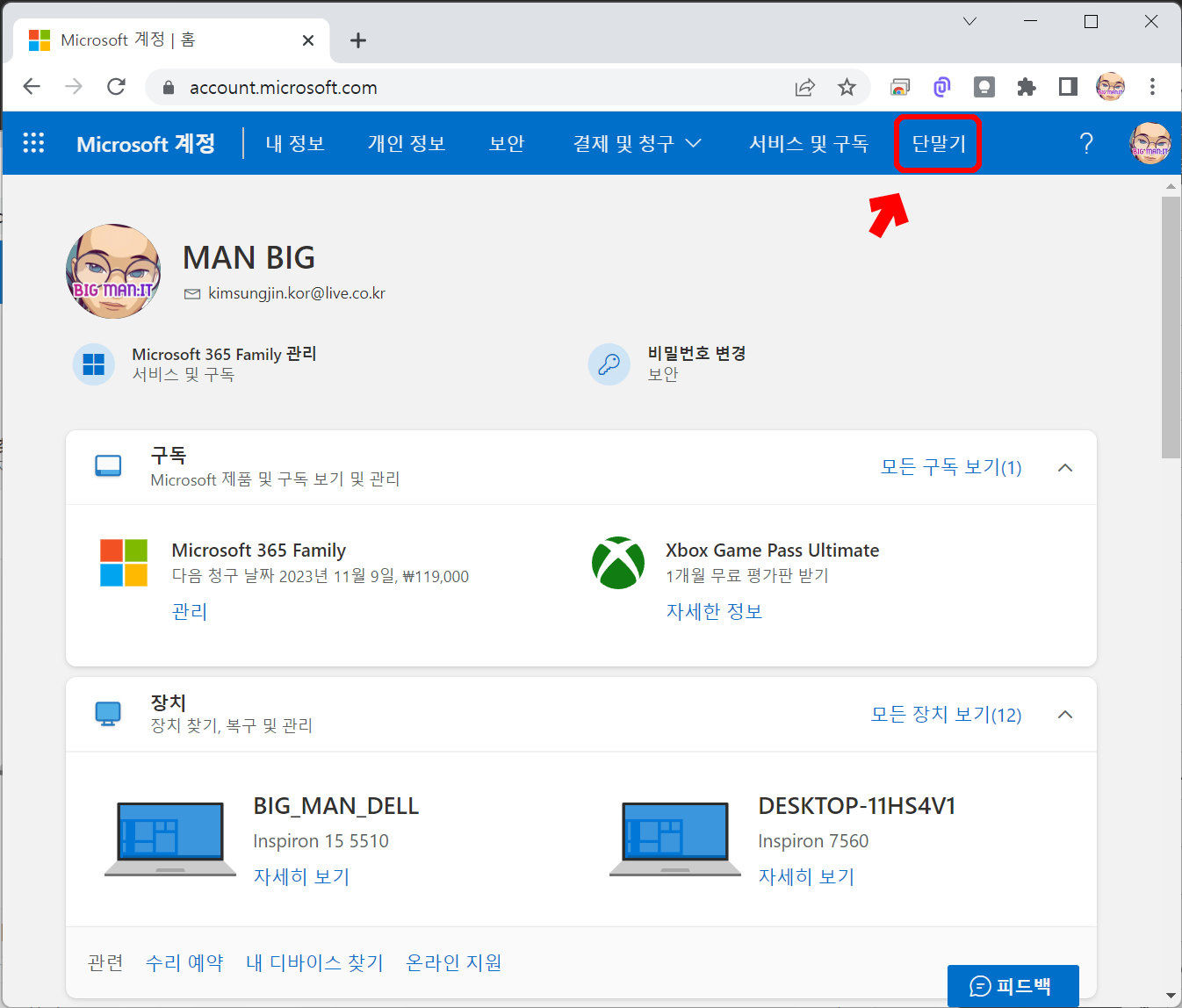The width and height of the screenshot is (1182, 1008).
Task: Click the Microsoft 계정 header title
Action: [x=146, y=143]
